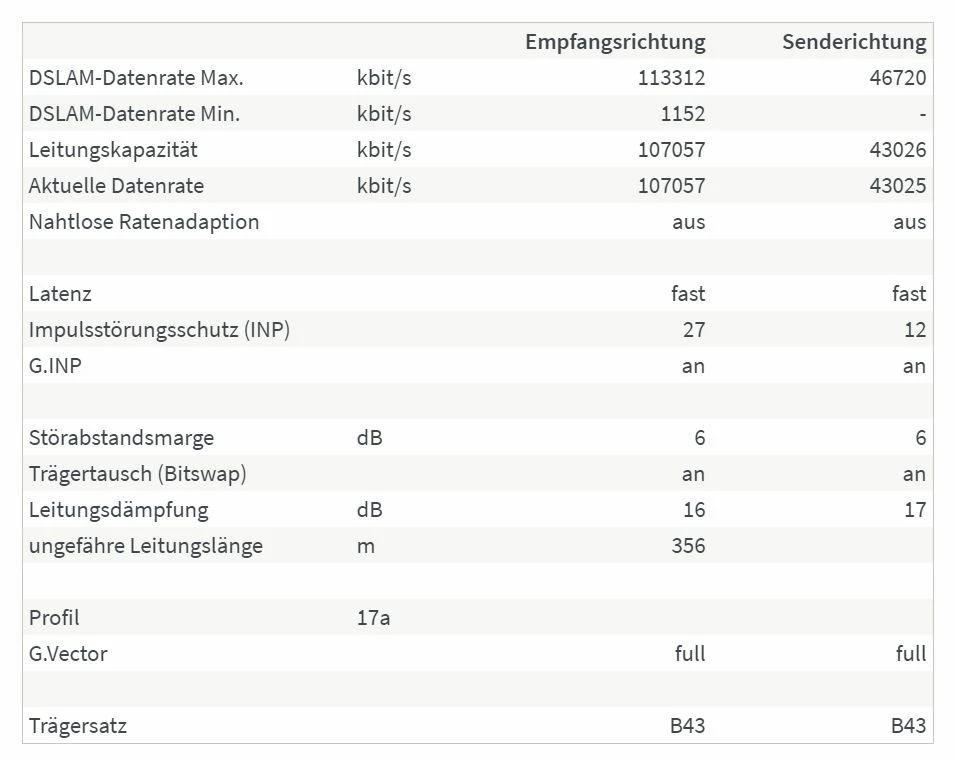Click the 43025 current upstream rate
955x760 pixels.
[x=898, y=186]
